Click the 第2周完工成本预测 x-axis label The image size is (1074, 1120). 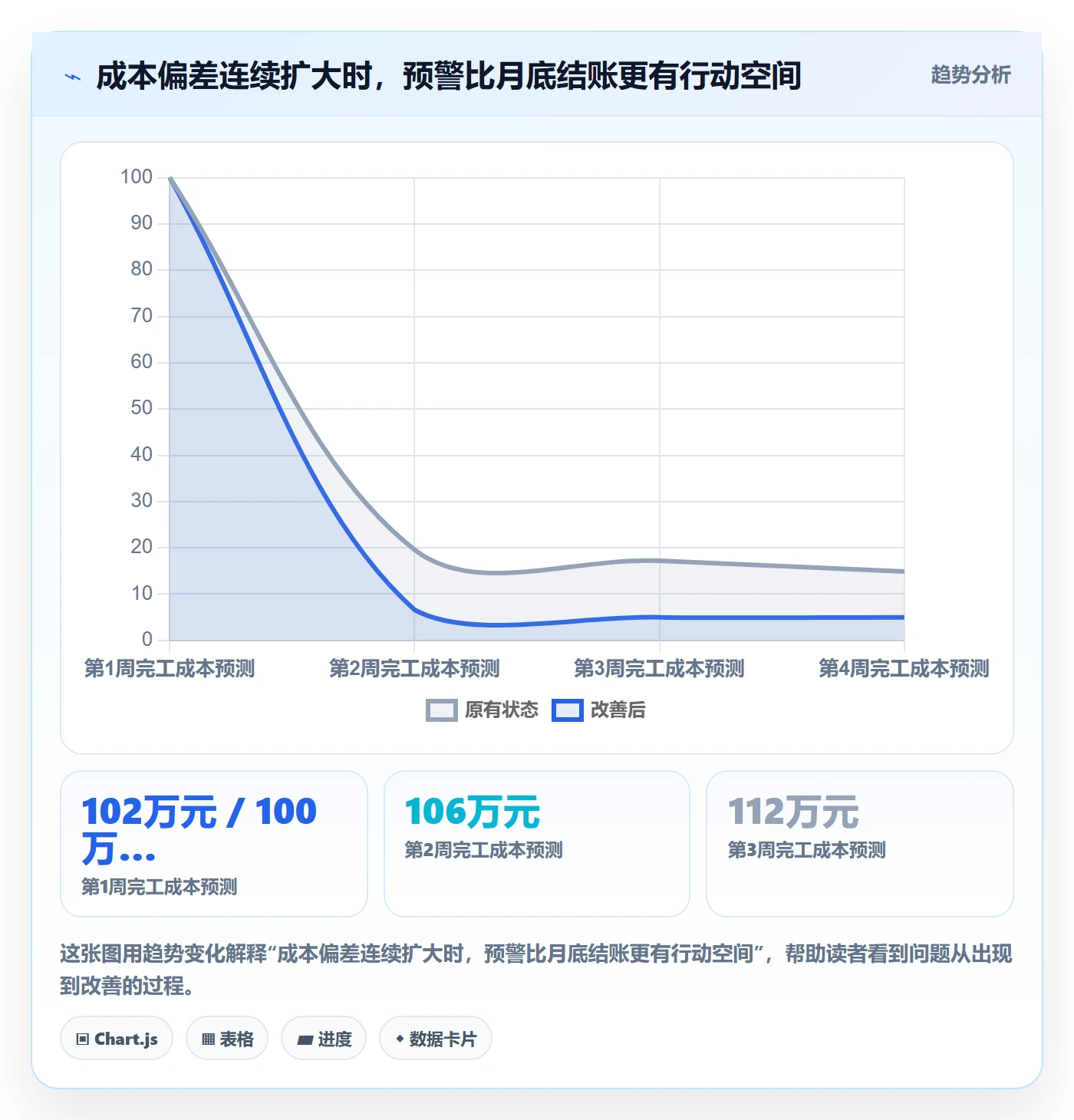click(x=414, y=669)
